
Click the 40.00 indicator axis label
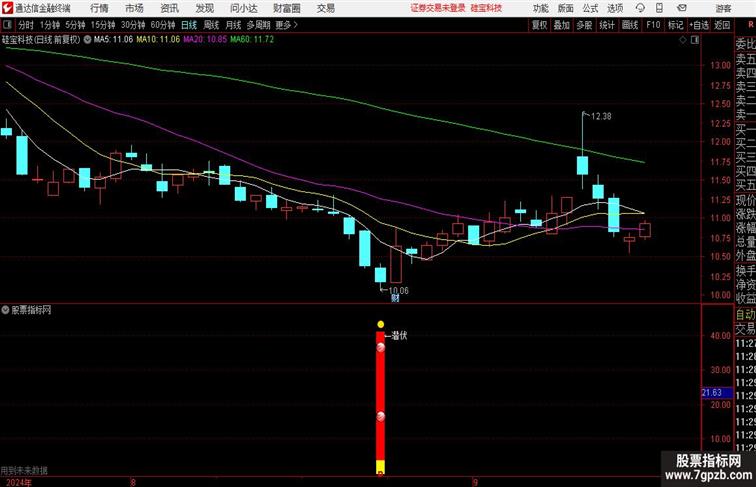click(x=721, y=336)
